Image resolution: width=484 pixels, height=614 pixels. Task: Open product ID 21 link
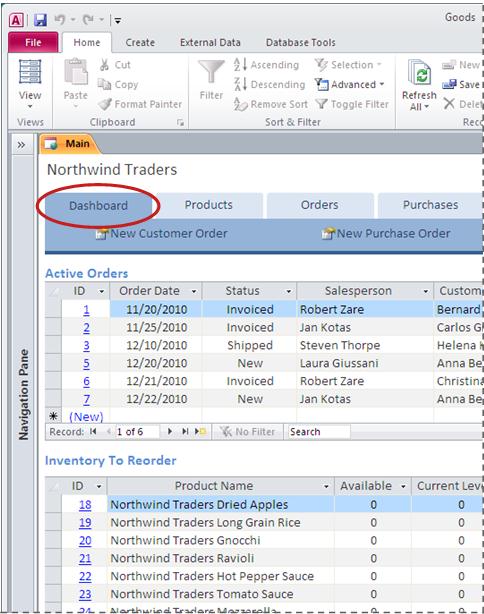(x=85, y=558)
